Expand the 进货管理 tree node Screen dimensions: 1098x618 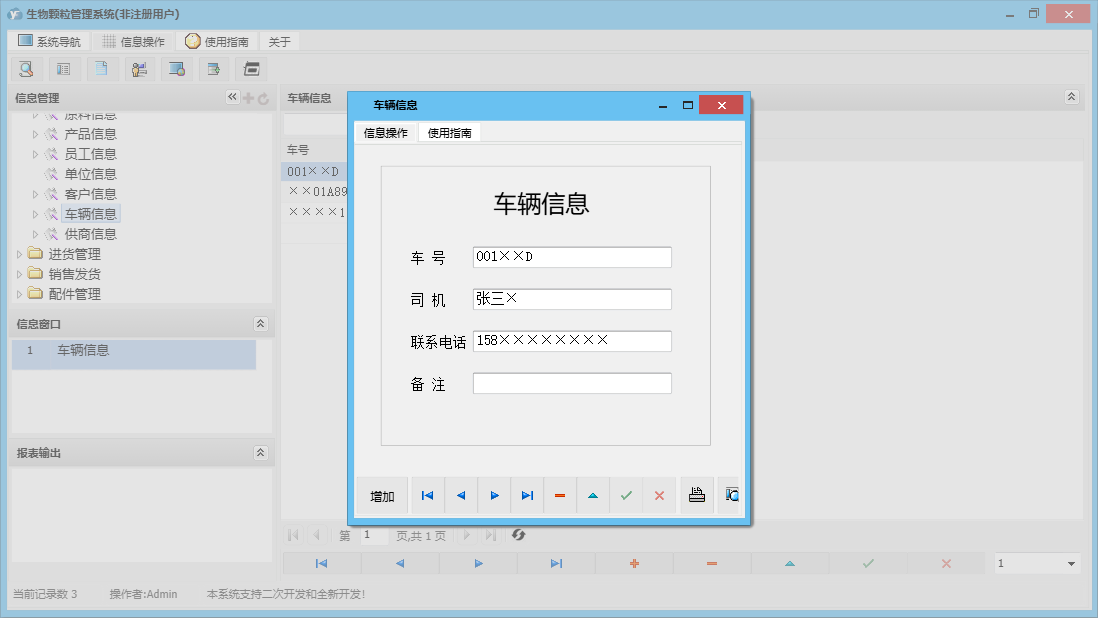pos(20,253)
